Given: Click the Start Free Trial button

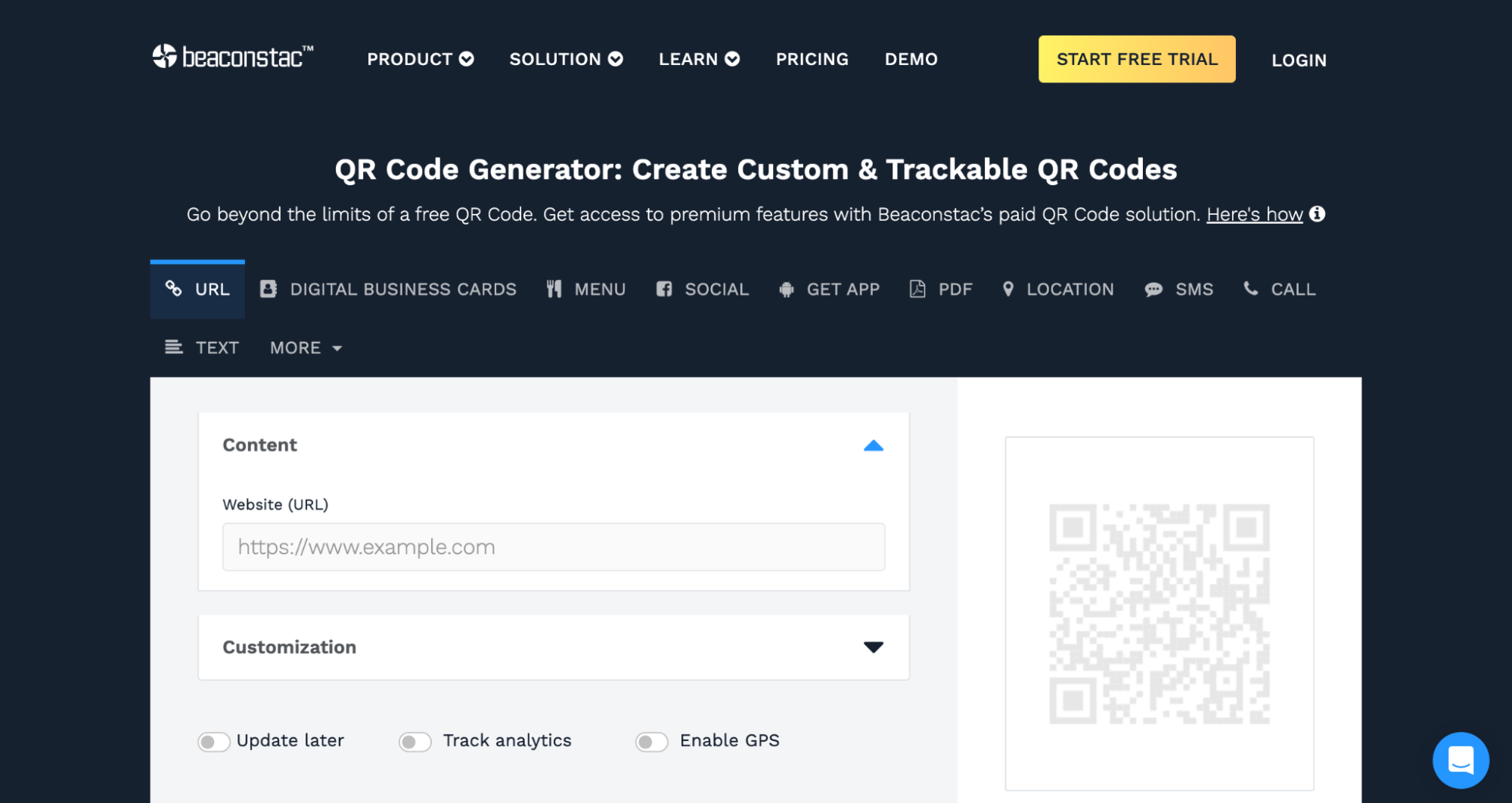Looking at the screenshot, I should click(x=1137, y=59).
